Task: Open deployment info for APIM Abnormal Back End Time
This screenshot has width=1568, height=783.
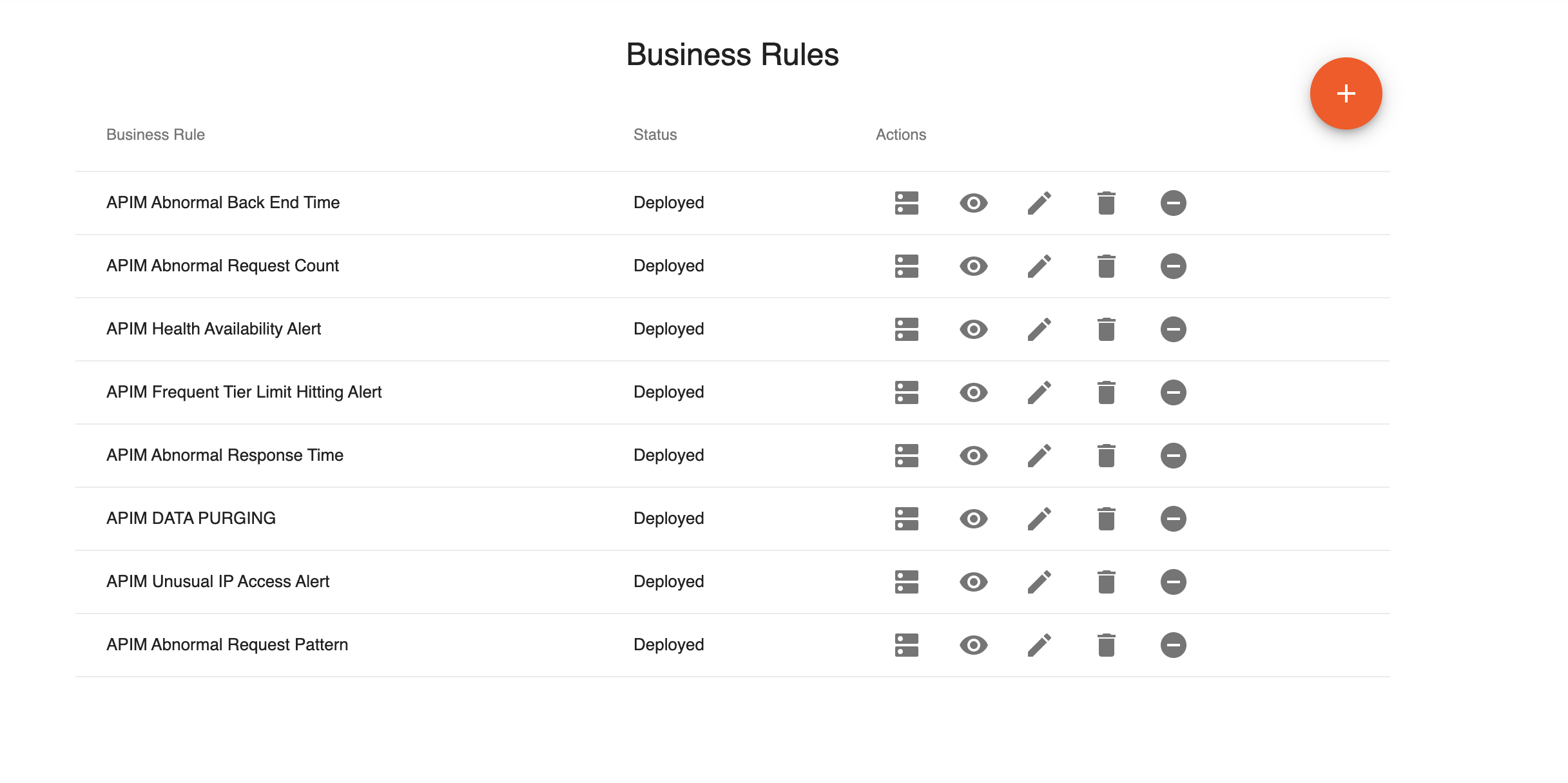Action: (x=906, y=202)
